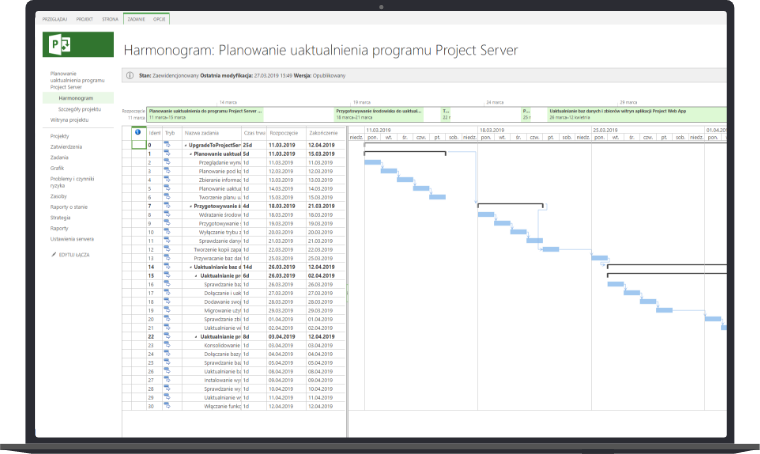
Task: Collapse row 15 Uaktualnianie summary task
Action: (196, 276)
